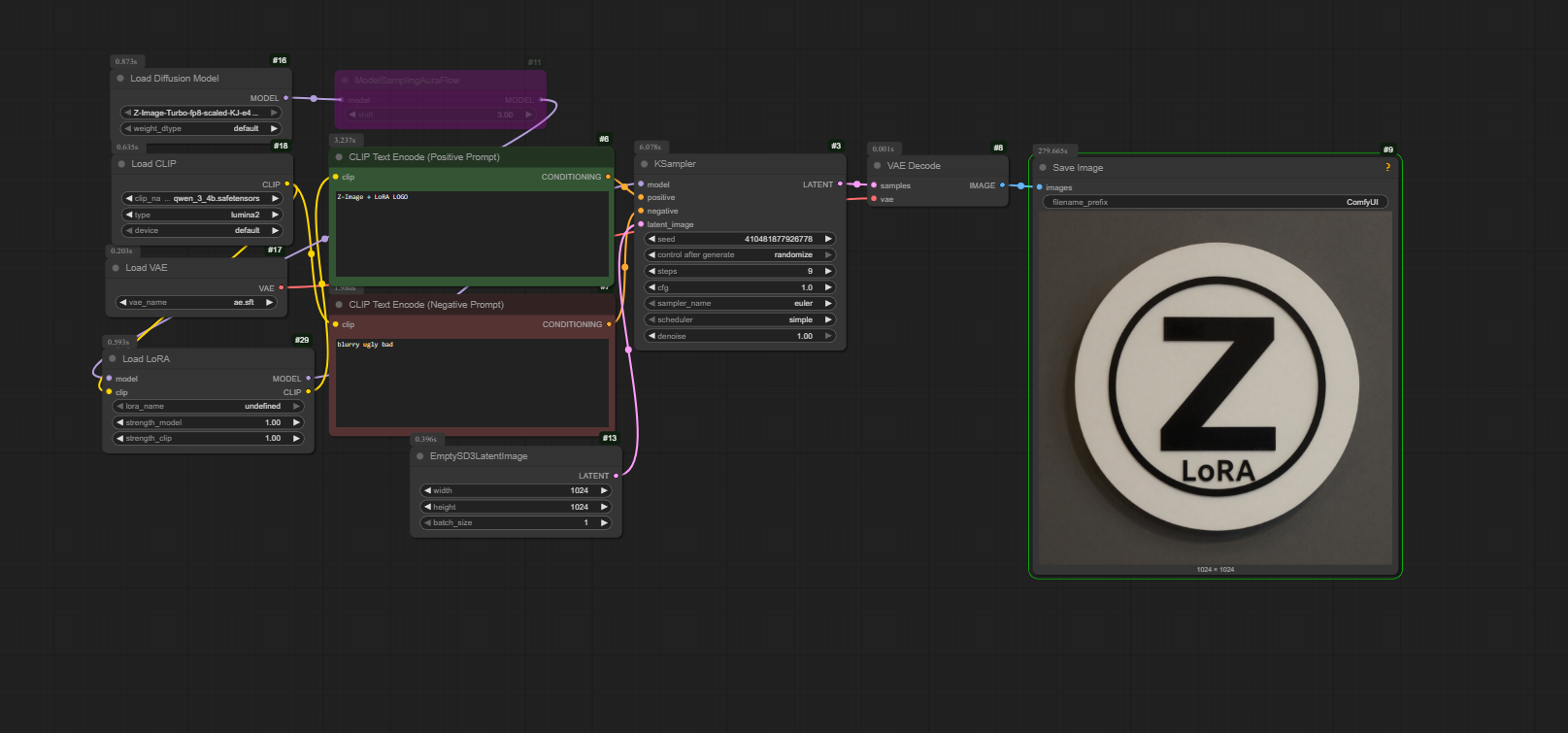Decrease the width value in EmptySD3LatentImage
Viewport: 1568px width, 733px height.
(427, 490)
